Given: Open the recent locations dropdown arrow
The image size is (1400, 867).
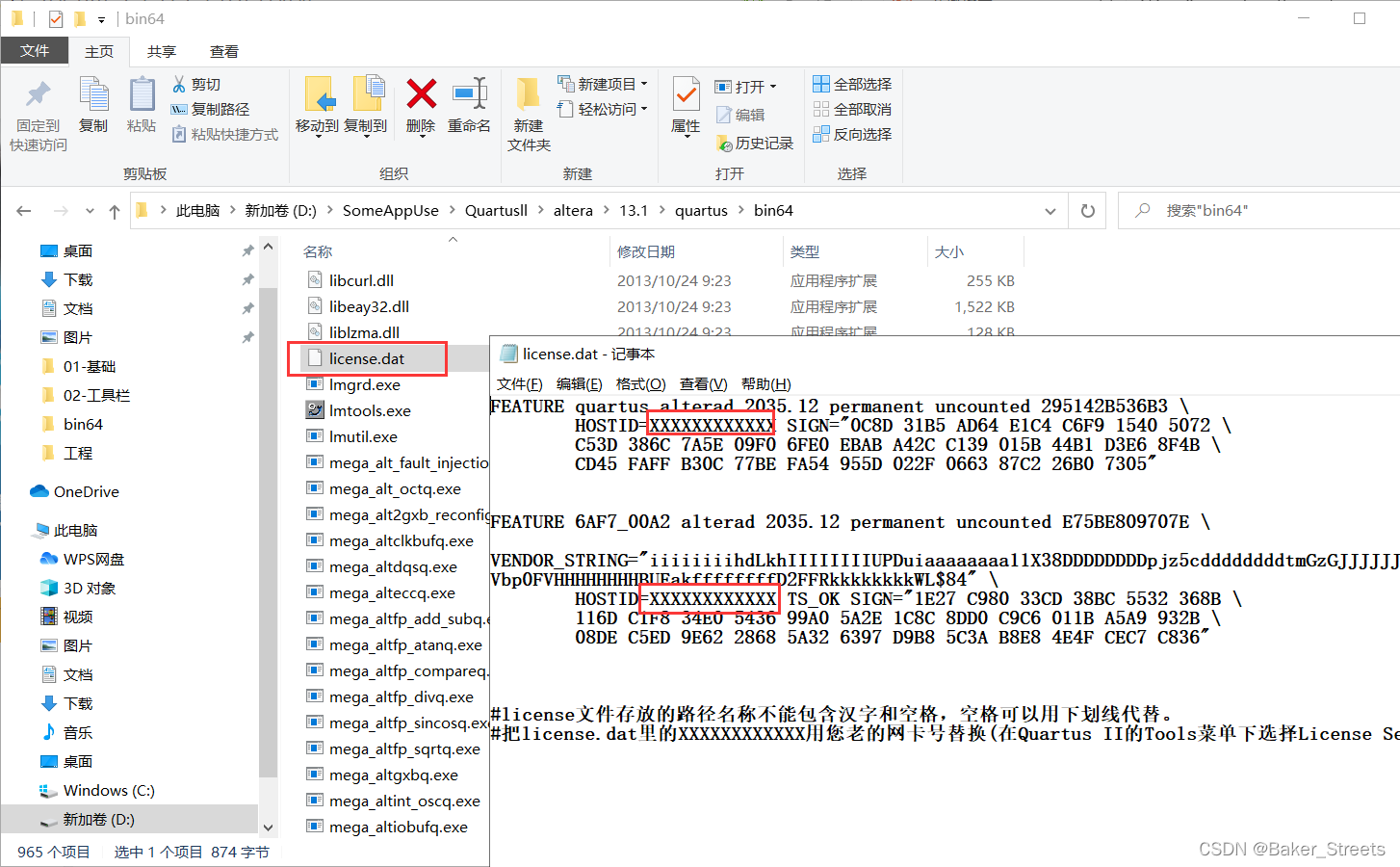Looking at the screenshot, I should coord(90,211).
